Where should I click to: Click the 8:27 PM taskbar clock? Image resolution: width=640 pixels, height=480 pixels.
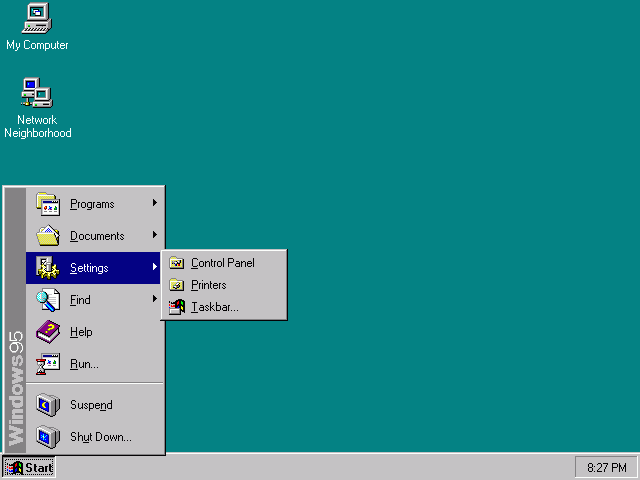tap(607, 468)
